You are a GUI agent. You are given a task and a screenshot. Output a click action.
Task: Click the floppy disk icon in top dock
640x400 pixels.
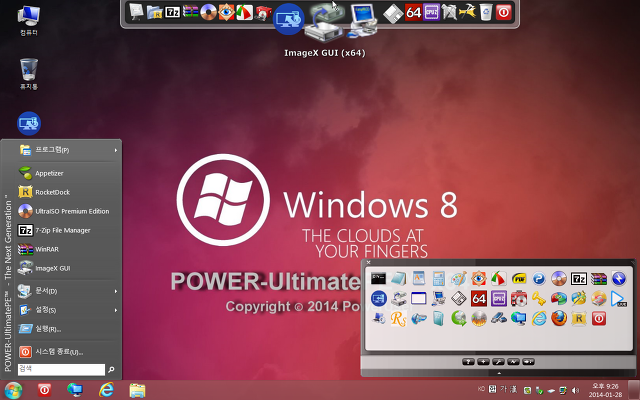coord(393,13)
